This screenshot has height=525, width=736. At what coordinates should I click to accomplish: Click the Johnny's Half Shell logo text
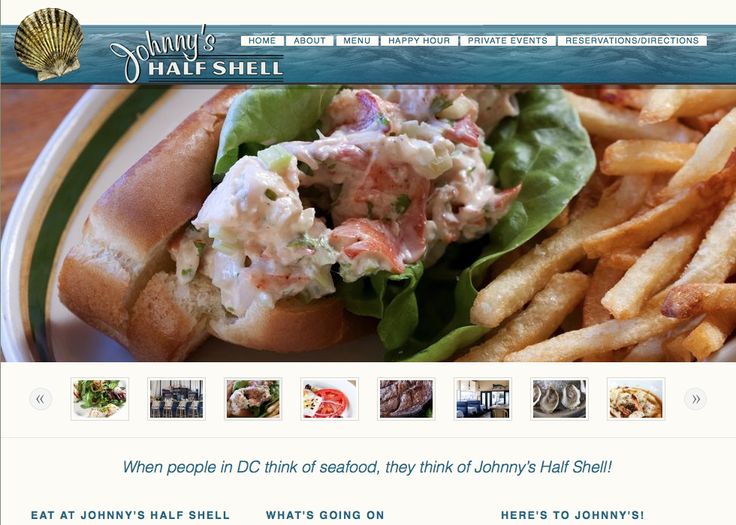197,56
